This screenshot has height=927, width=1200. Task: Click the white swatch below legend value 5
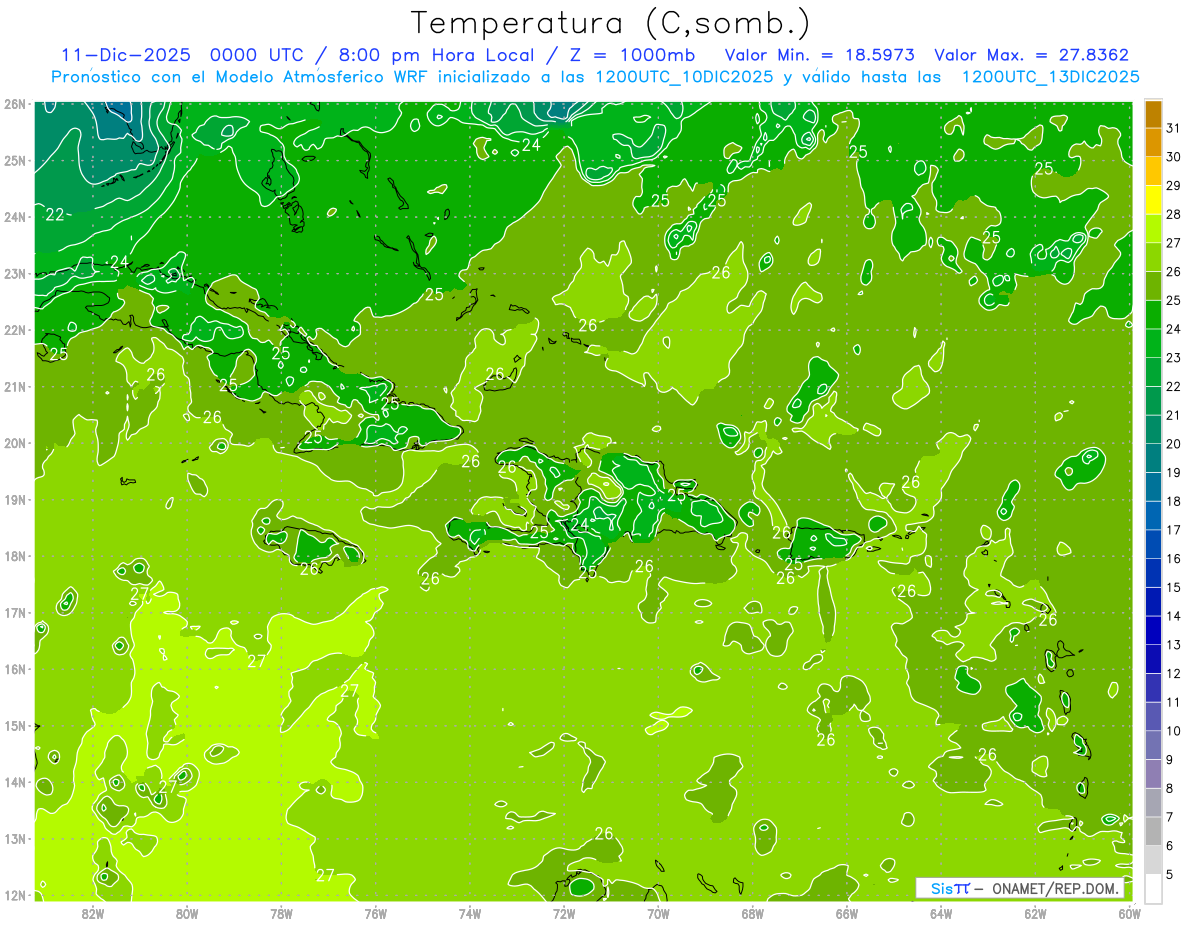coord(1153,888)
